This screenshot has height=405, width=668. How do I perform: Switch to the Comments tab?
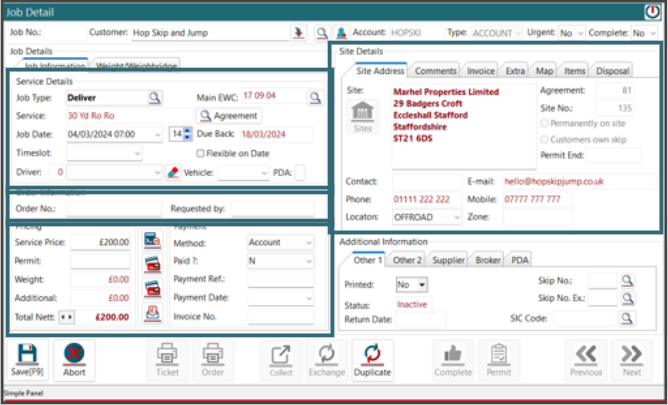435,71
